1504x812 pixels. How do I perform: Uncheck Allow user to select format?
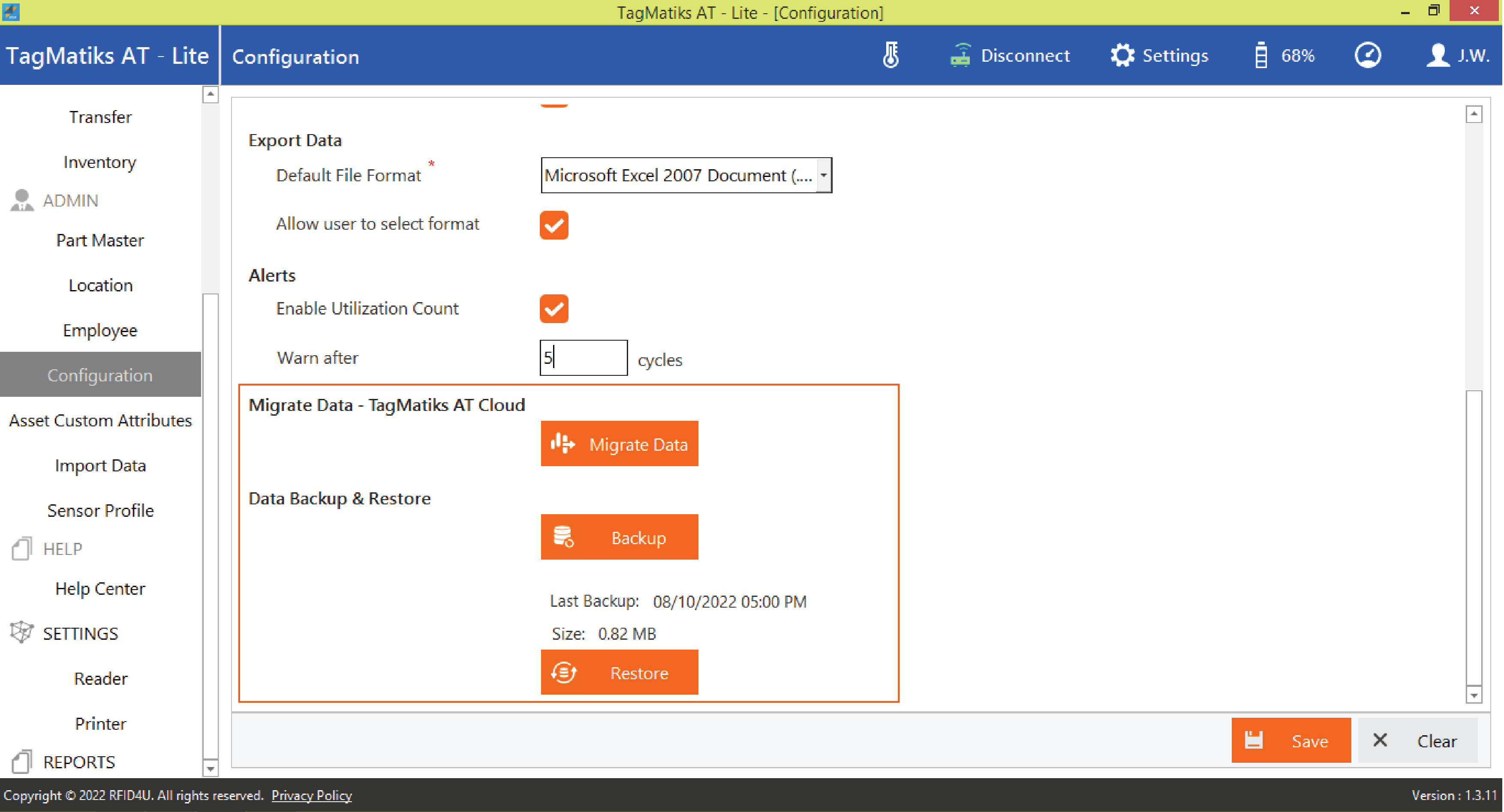coord(553,225)
